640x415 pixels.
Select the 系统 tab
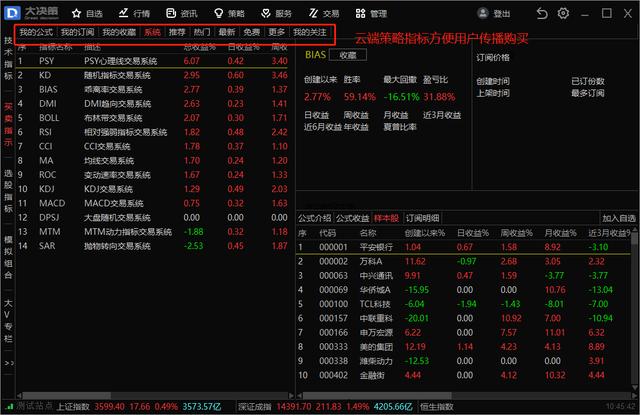[x=152, y=32]
